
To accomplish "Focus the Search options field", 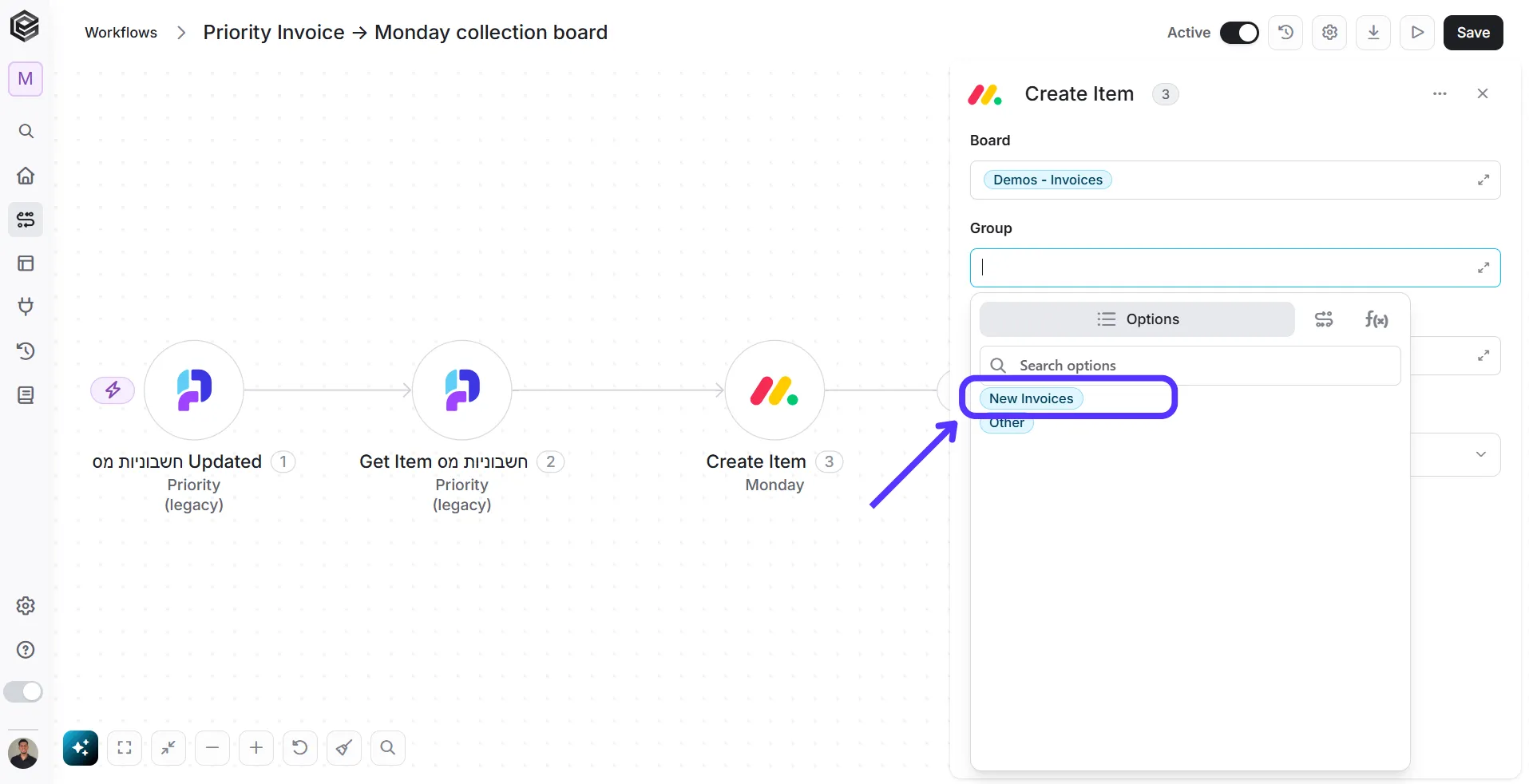I will tap(1190, 366).
